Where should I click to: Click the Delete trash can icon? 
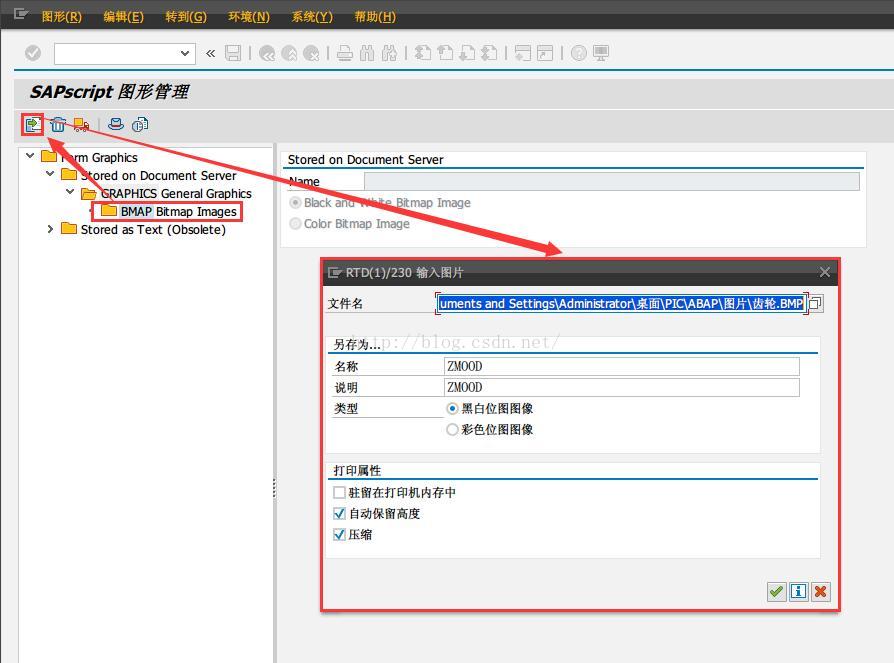[58, 124]
